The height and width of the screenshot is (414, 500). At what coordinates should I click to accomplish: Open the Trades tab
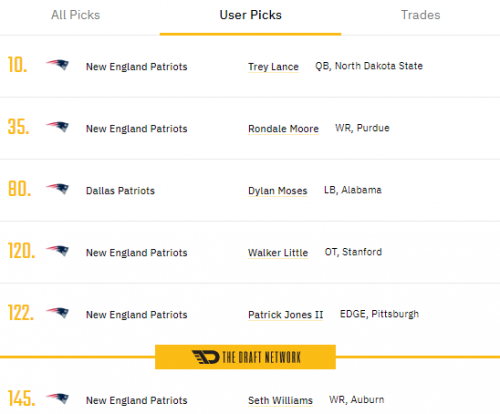[x=420, y=15]
